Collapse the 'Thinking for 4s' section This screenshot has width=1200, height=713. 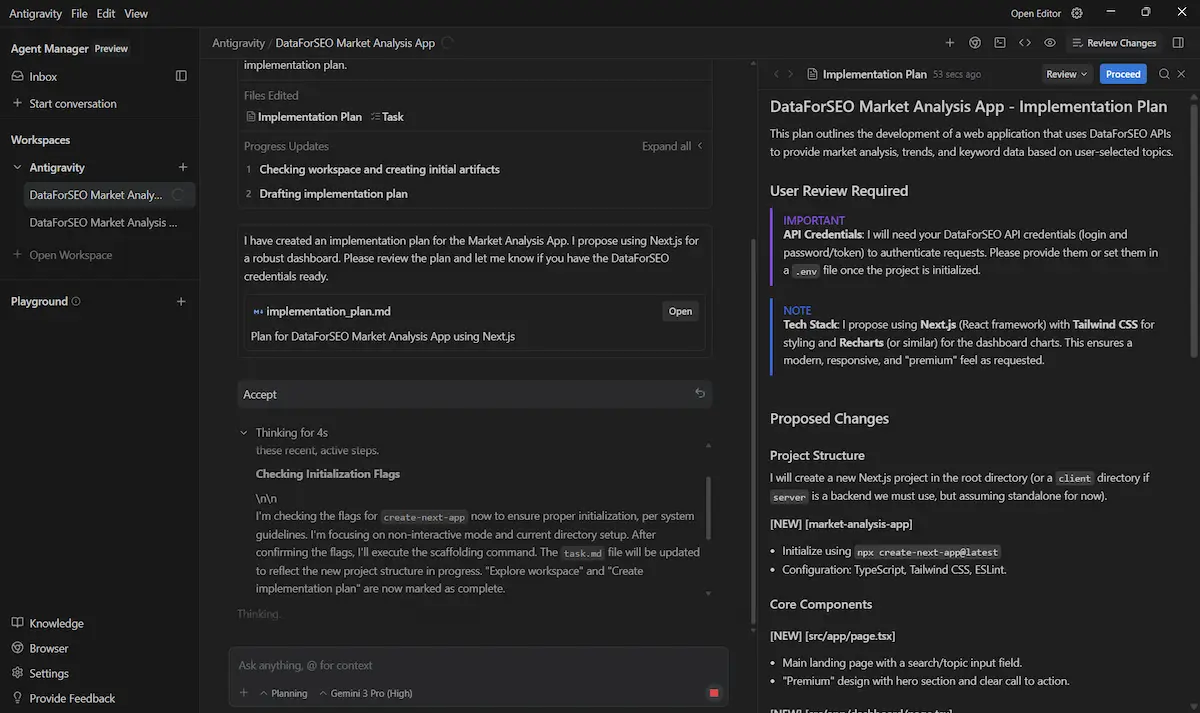(244, 433)
